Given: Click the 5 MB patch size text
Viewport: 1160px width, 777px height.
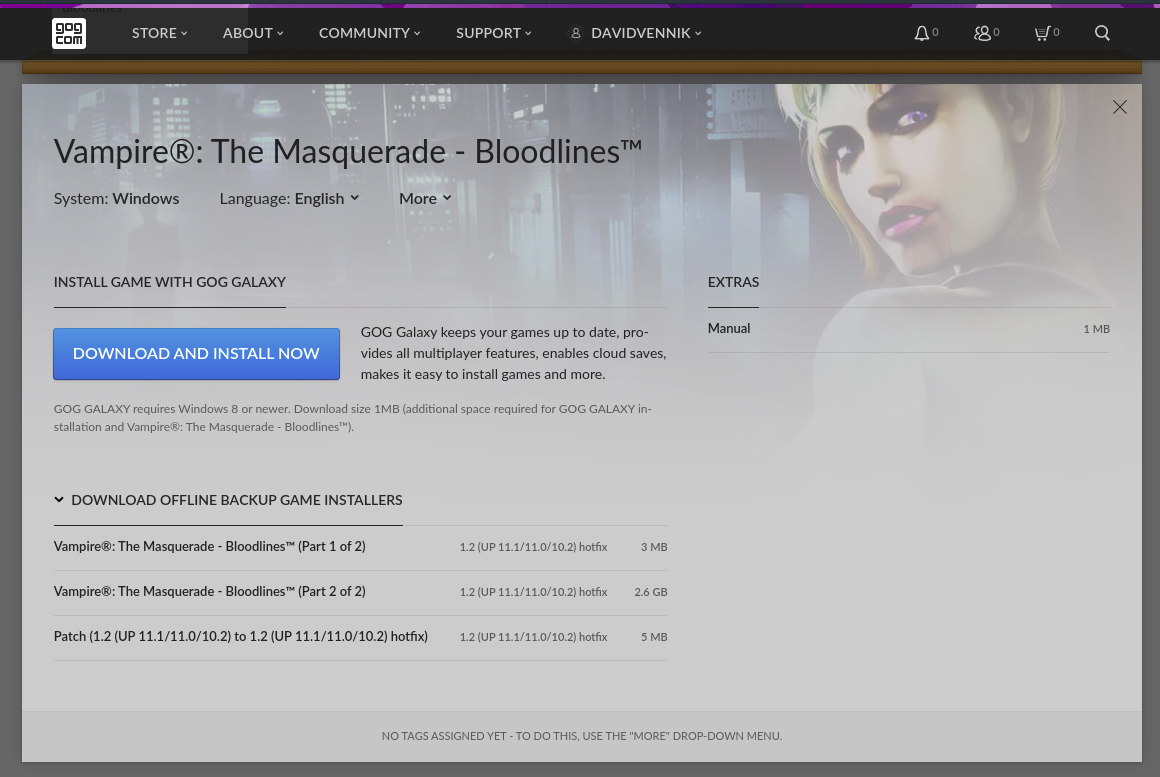Looking at the screenshot, I should [x=654, y=637].
